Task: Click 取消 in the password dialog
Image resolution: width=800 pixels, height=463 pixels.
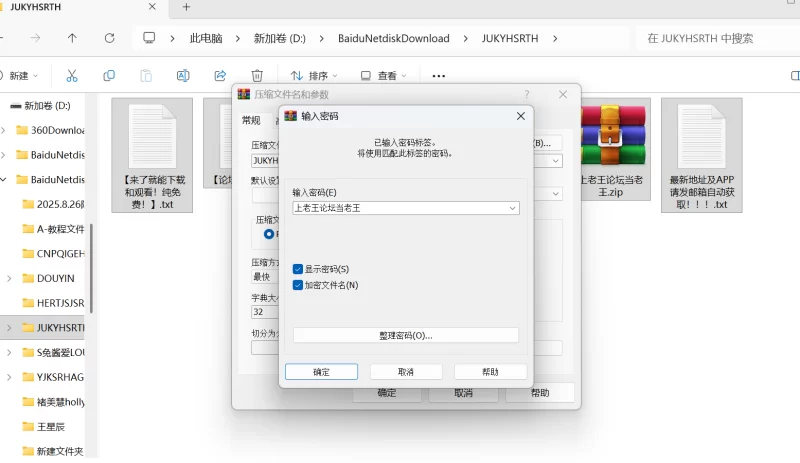Action: [x=406, y=371]
